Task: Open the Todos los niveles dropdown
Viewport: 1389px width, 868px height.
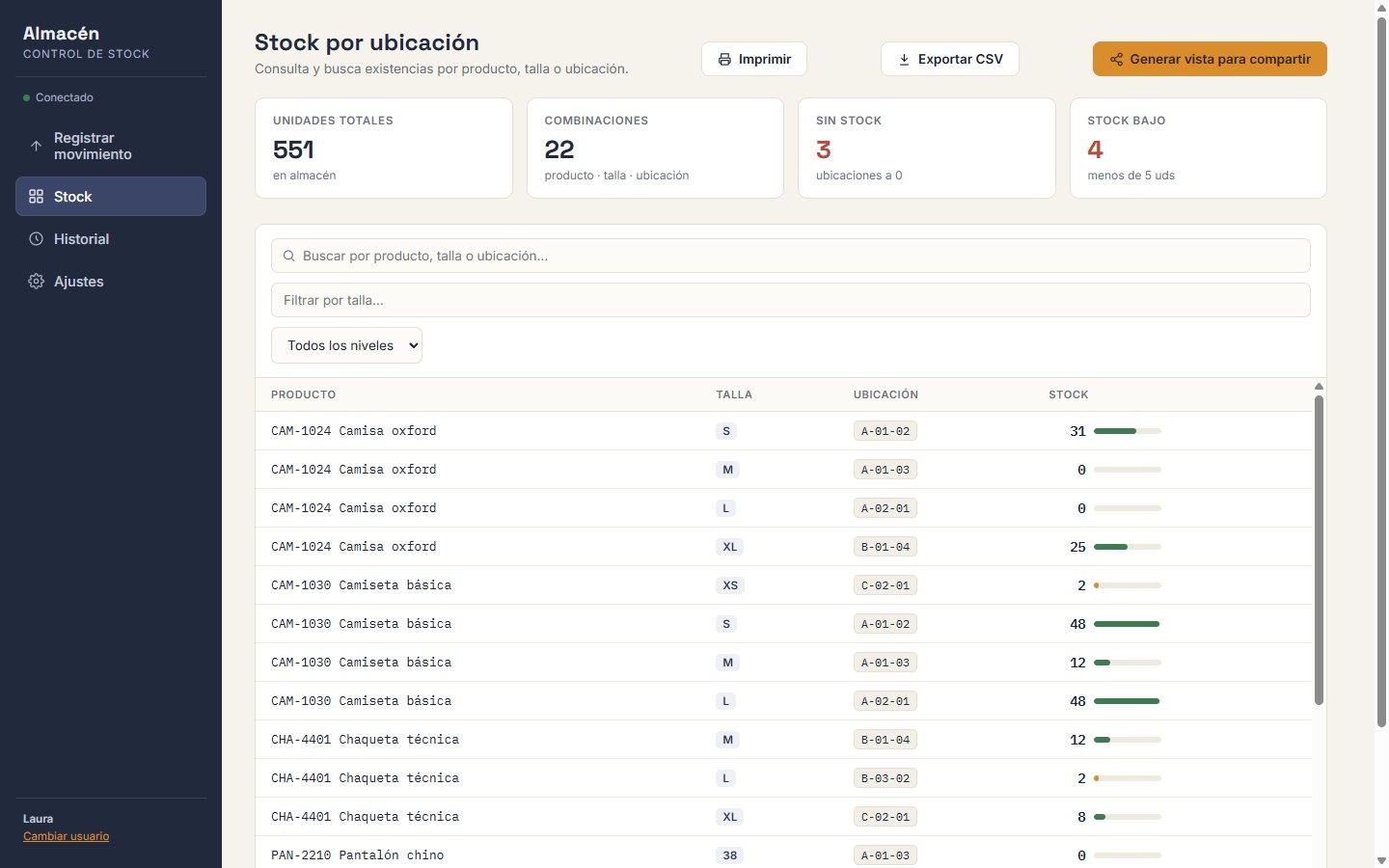Action: point(346,345)
